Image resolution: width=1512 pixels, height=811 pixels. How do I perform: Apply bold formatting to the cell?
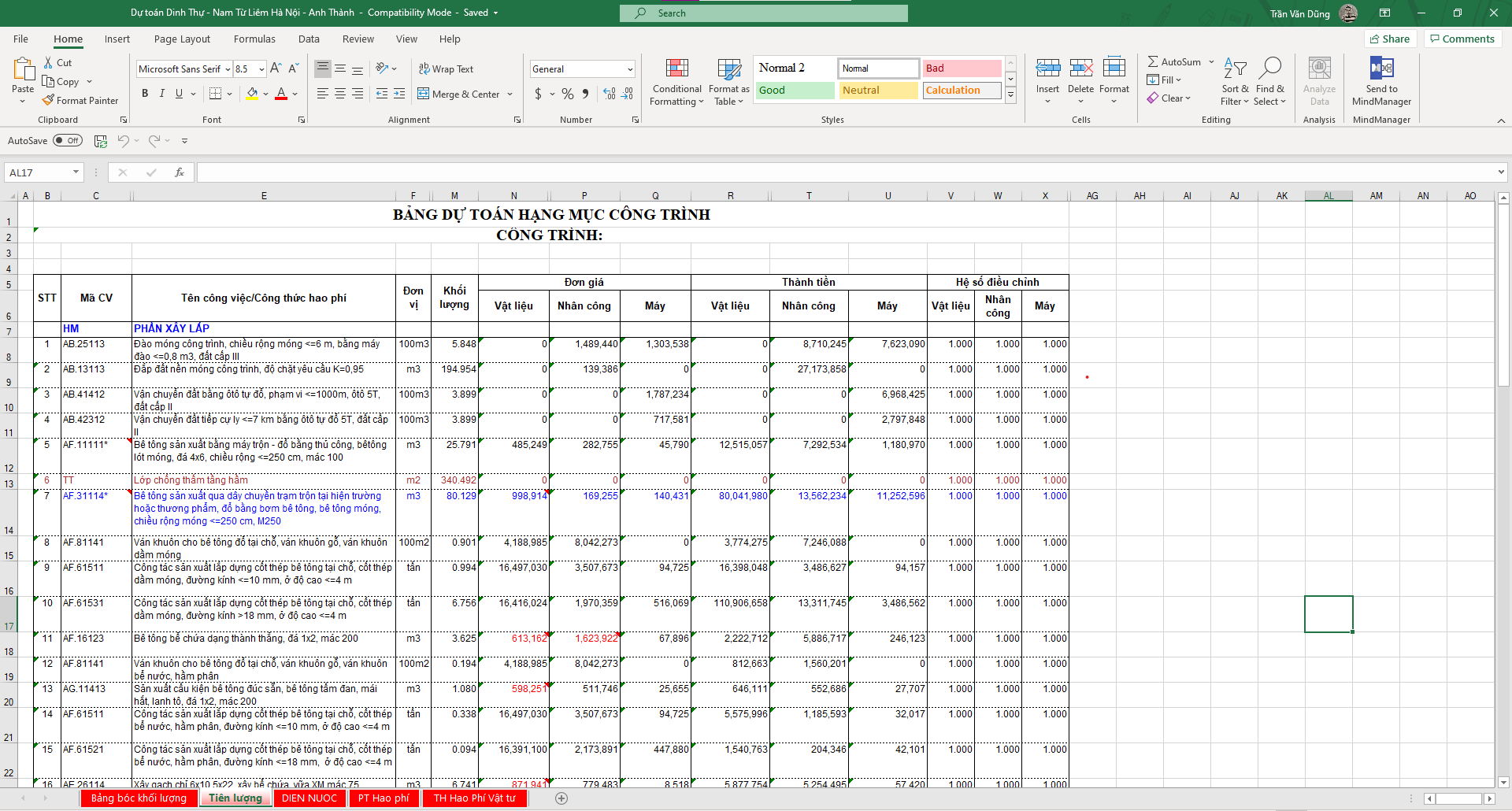point(145,94)
